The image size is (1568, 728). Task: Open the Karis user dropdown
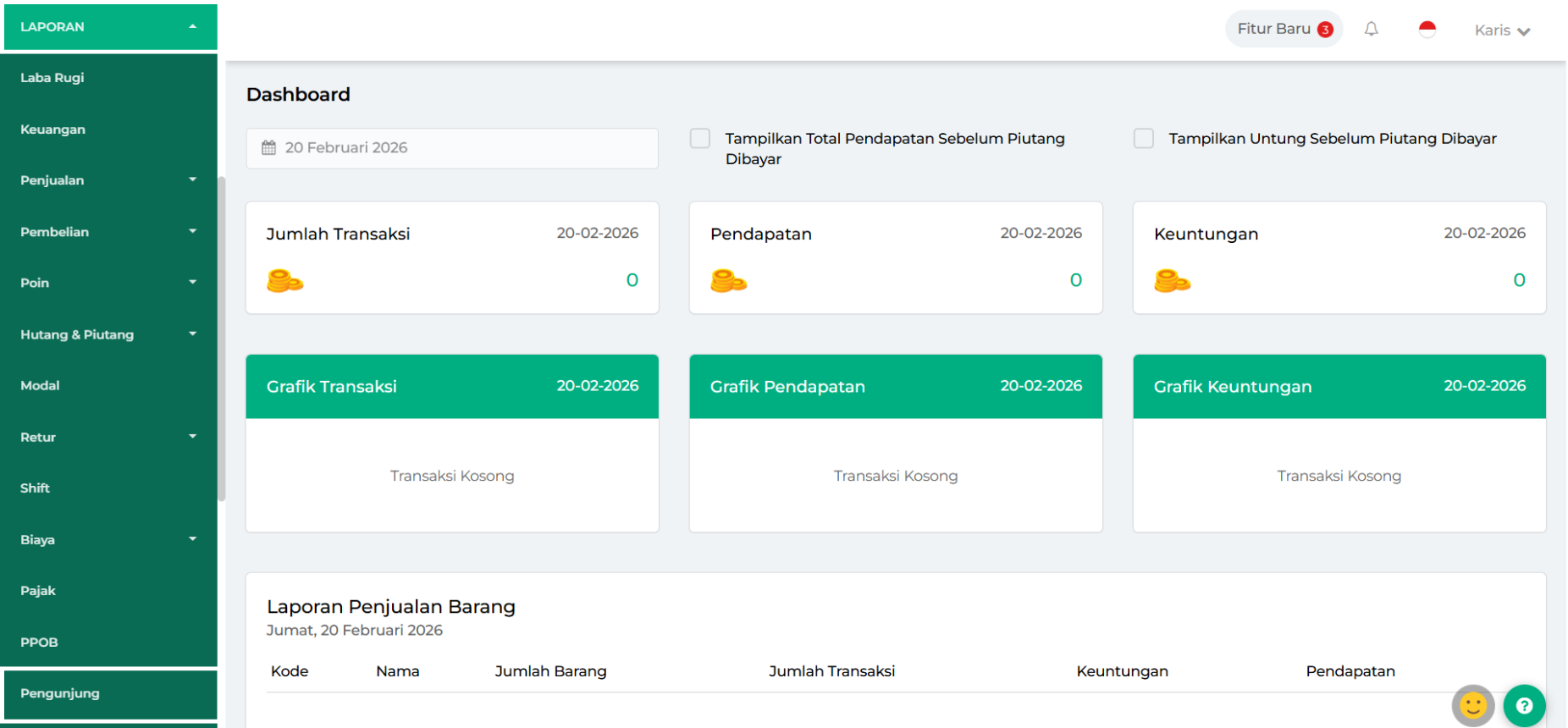tap(1501, 30)
